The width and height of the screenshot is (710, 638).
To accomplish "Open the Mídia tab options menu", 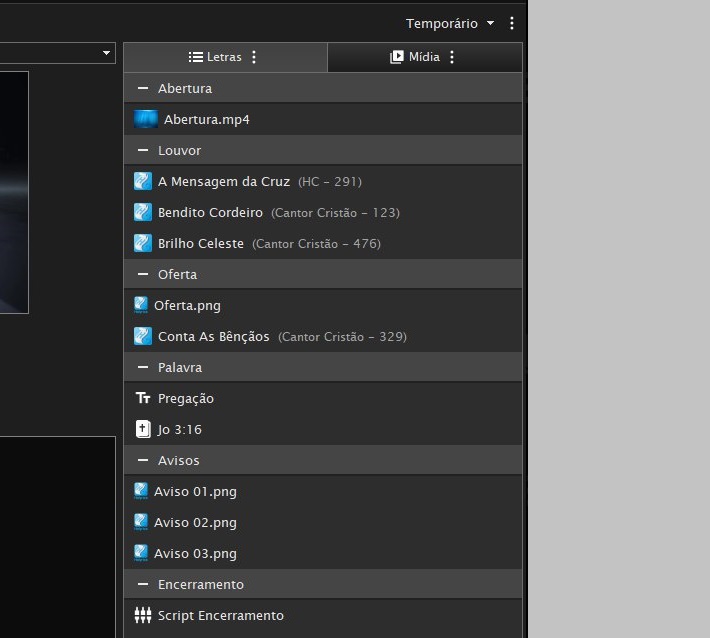I will coord(452,57).
